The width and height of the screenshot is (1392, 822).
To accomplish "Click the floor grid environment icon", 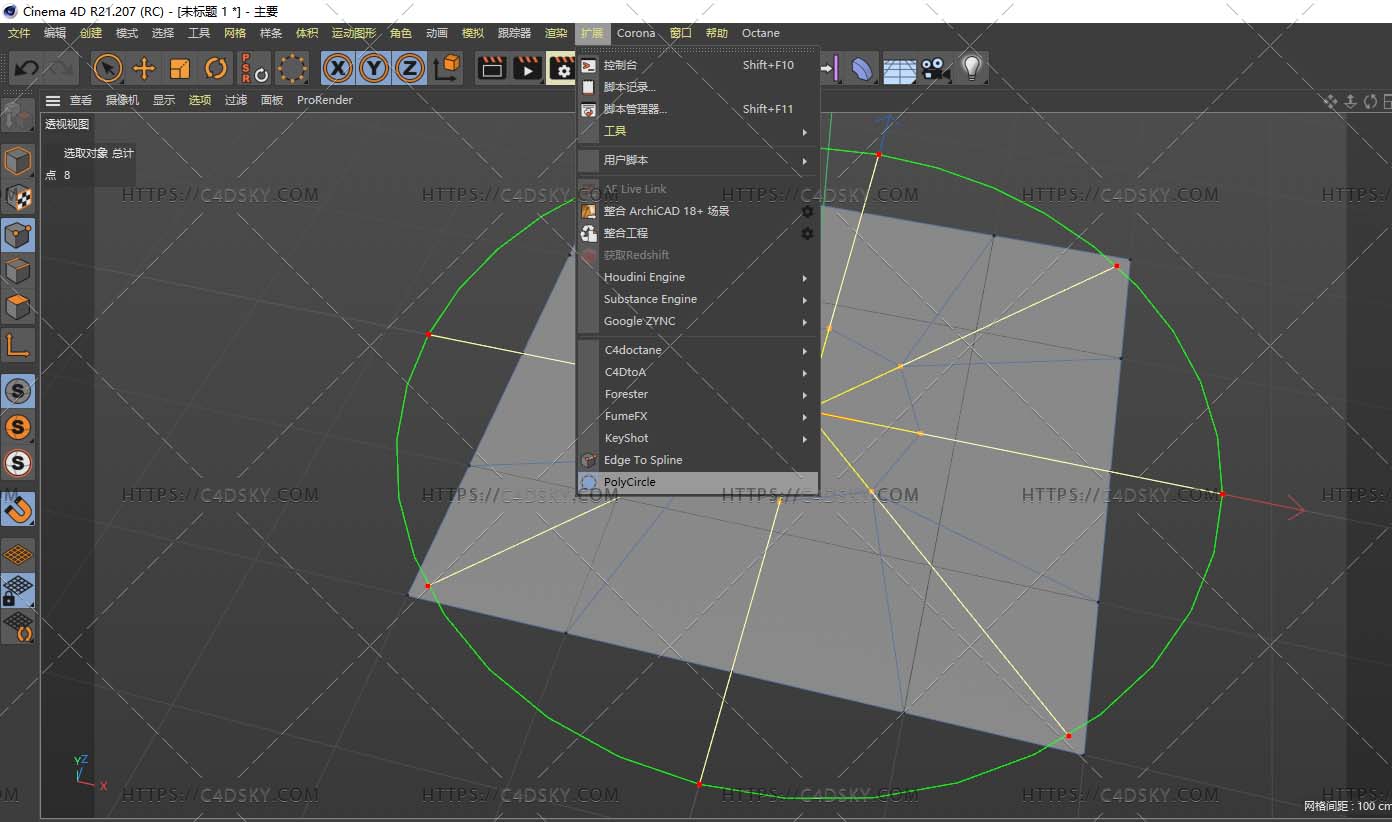I will pyautogui.click(x=899, y=69).
